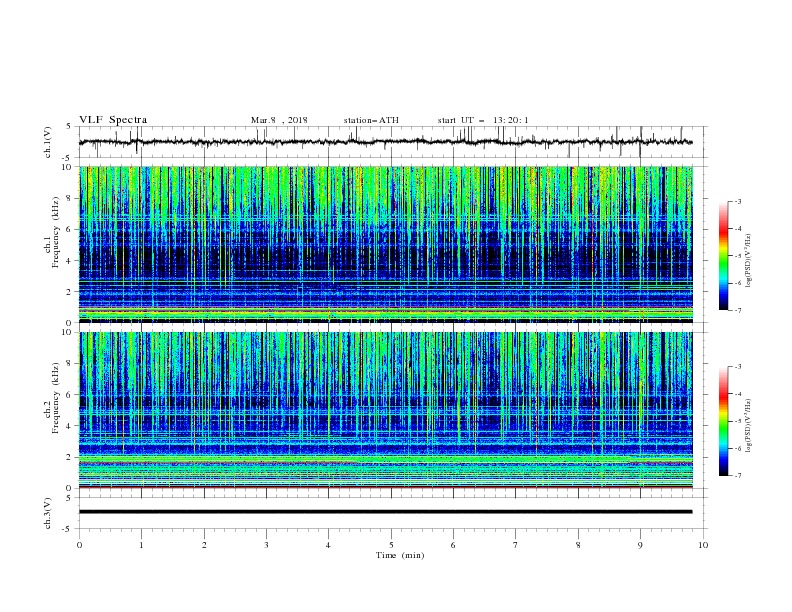
Task: Click the time axis tick label "5"
Action: [x=391, y=545]
